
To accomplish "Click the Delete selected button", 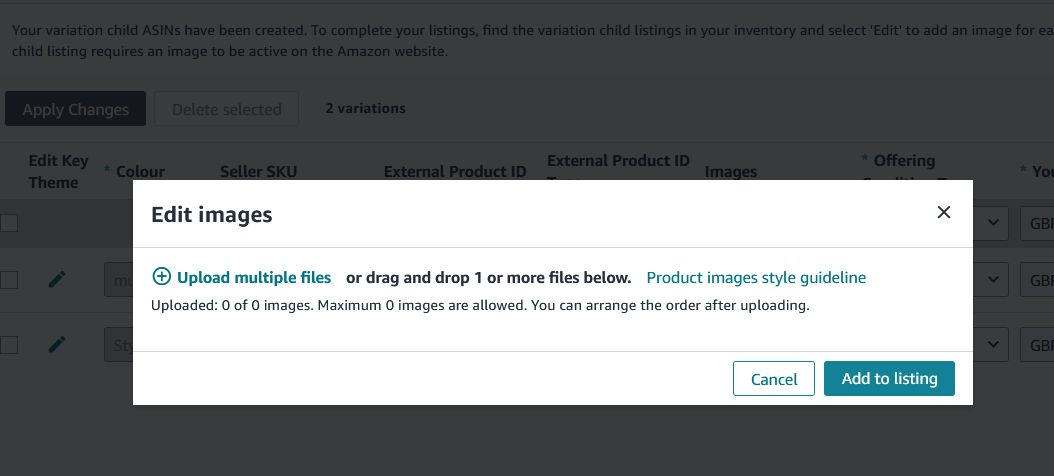I will click(x=227, y=109).
